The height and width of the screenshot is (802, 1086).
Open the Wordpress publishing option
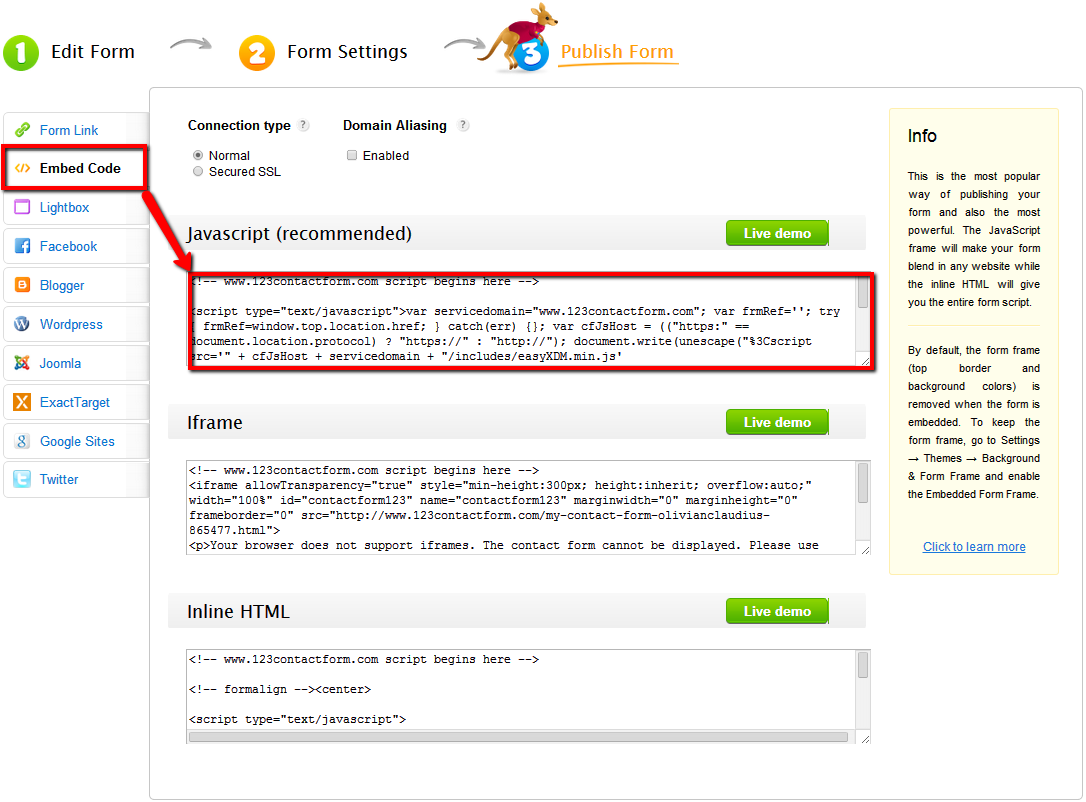[x=76, y=323]
